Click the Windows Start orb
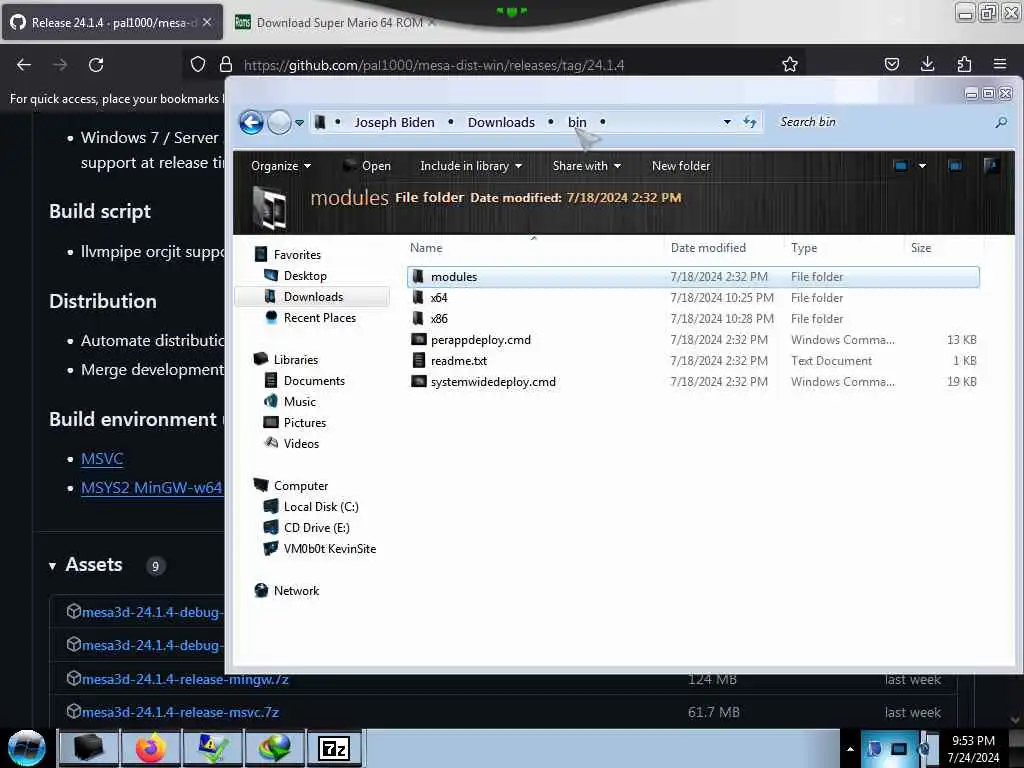 [x=26, y=748]
